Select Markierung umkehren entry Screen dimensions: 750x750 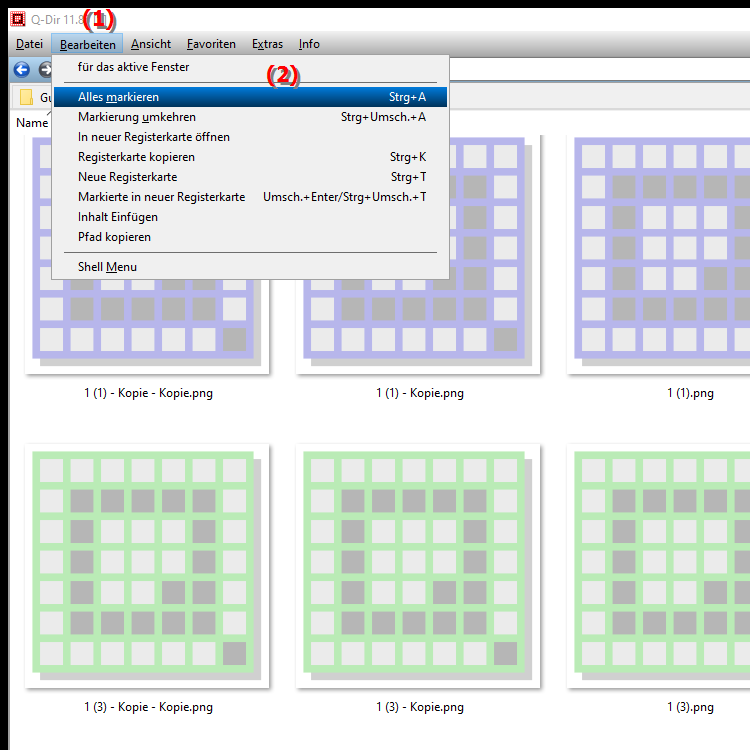pyautogui.click(x=250, y=117)
